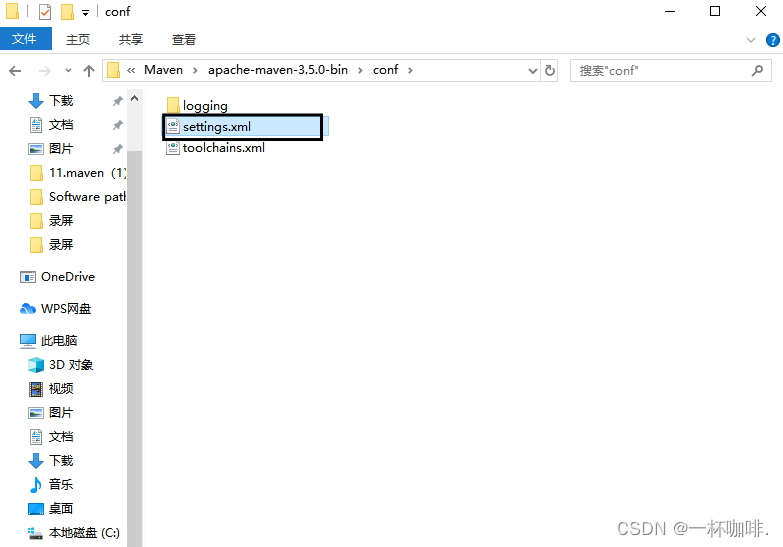Click apache-maven-3.5.0-bin in the breadcrumb
This screenshot has width=783, height=547.
[278, 70]
